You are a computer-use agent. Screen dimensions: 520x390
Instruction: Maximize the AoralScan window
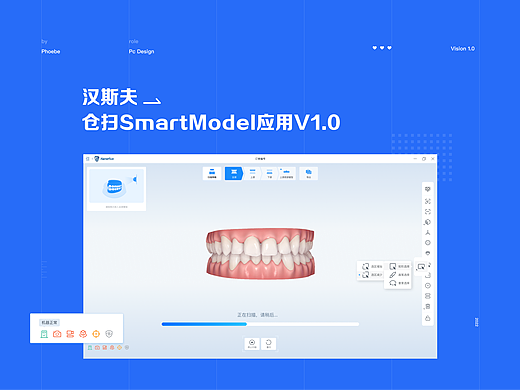point(424,159)
